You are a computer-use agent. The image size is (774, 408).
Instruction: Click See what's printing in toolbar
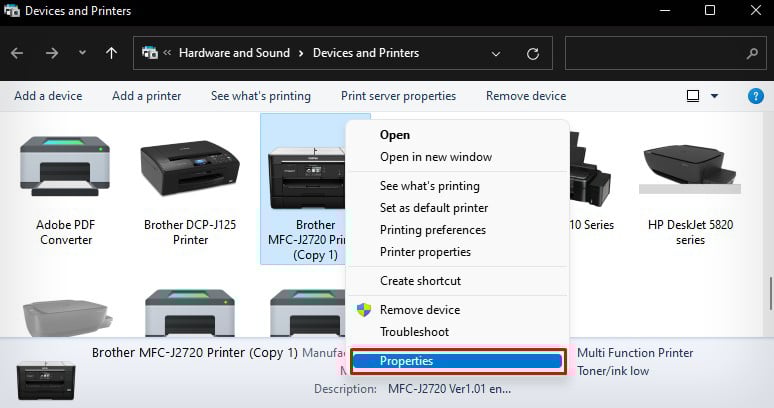click(261, 96)
